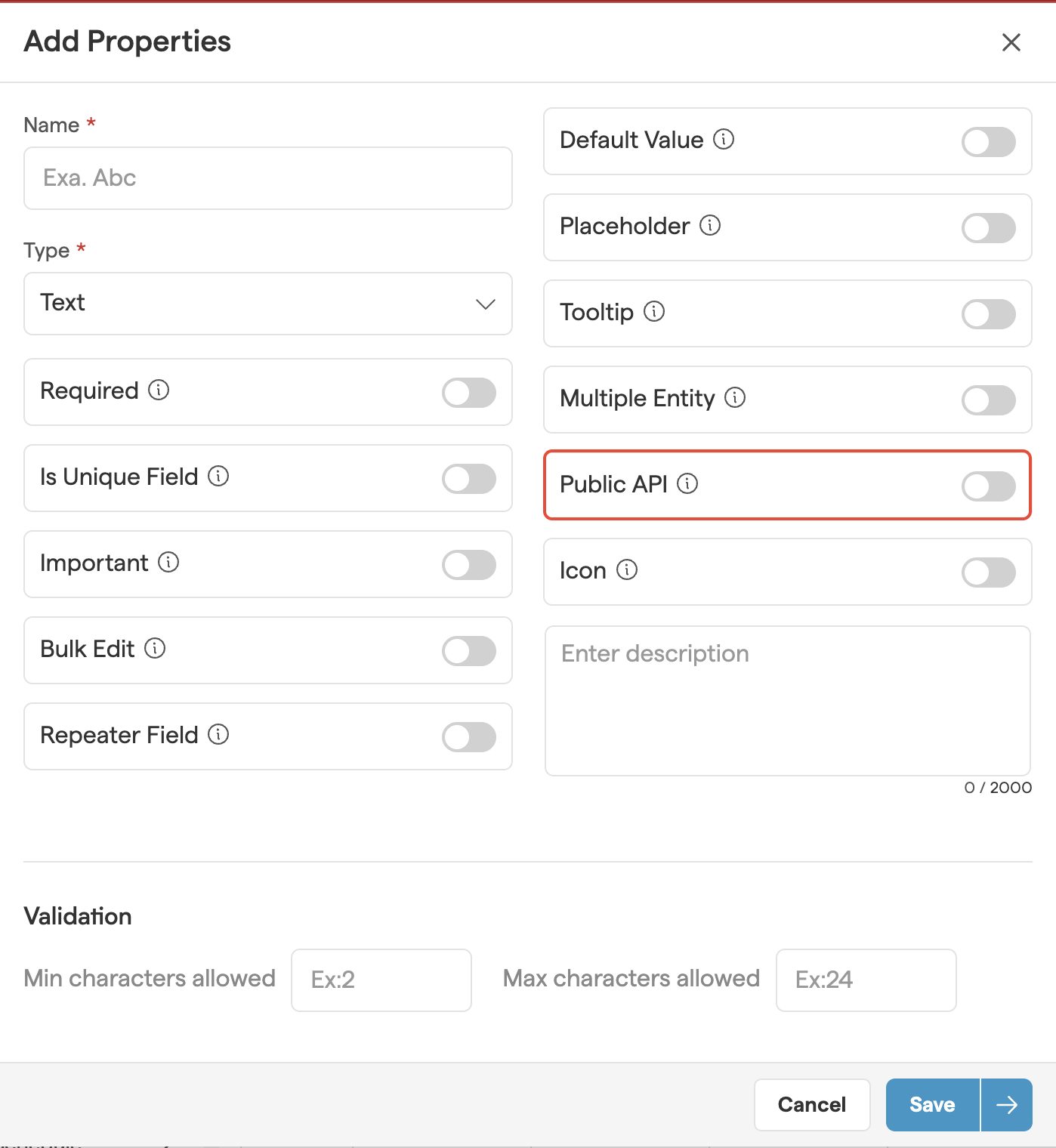Click the Public API info icon
This screenshot has height=1148, width=1056.
click(687, 484)
